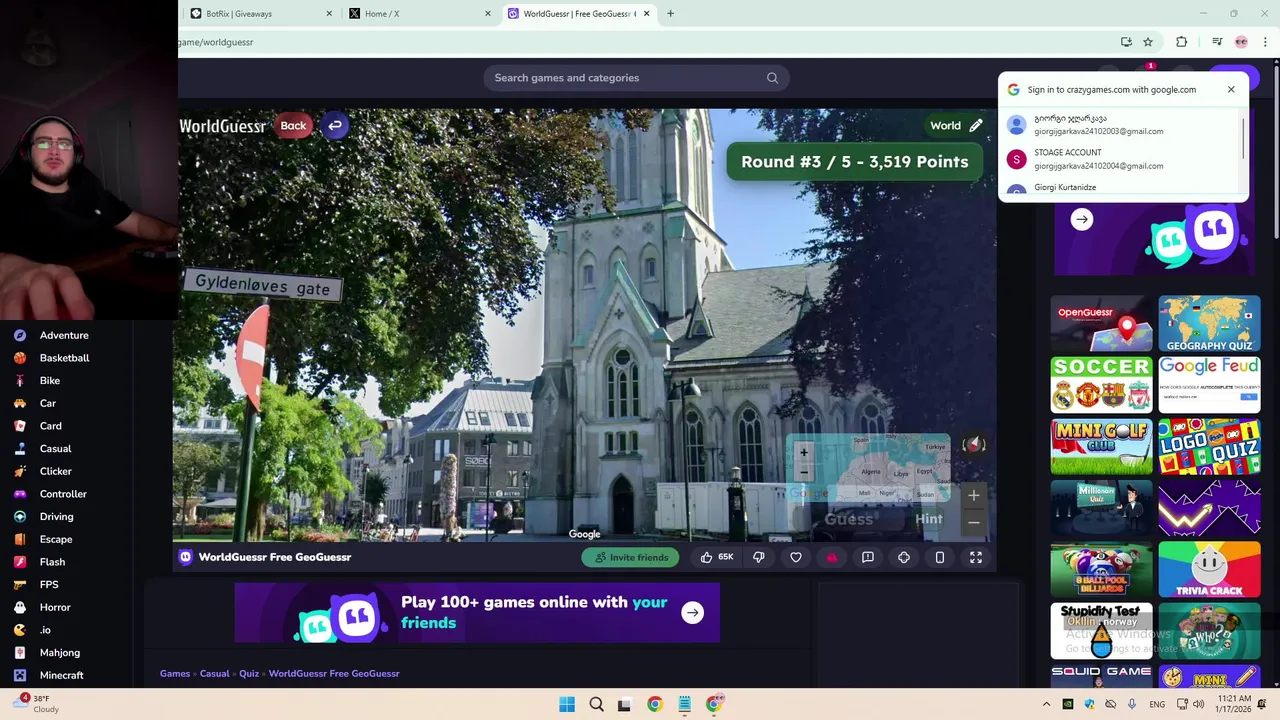Click the purple return arrow icon

click(x=335, y=126)
